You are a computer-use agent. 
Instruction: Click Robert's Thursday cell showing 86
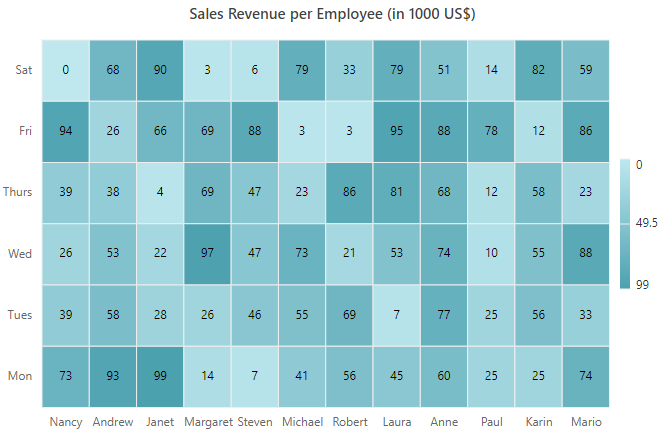(349, 193)
